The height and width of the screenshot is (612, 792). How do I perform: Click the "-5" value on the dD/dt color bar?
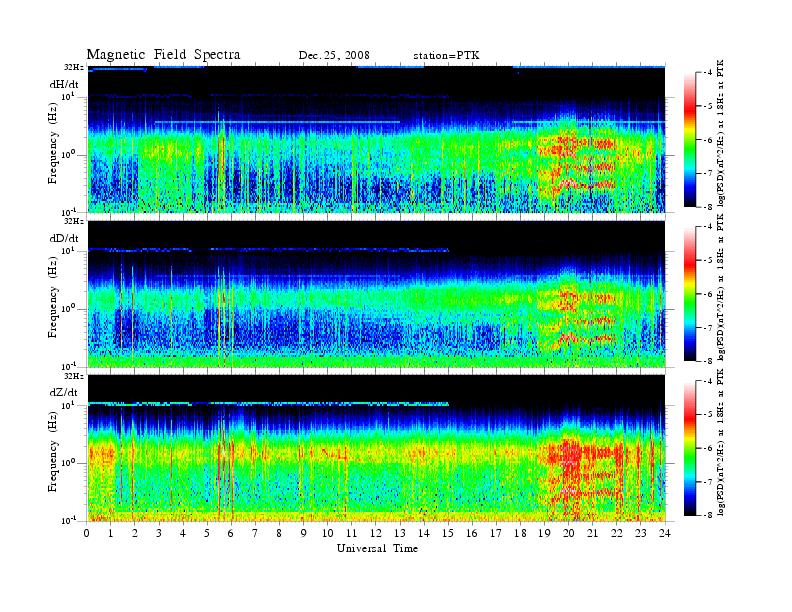[x=708, y=260]
